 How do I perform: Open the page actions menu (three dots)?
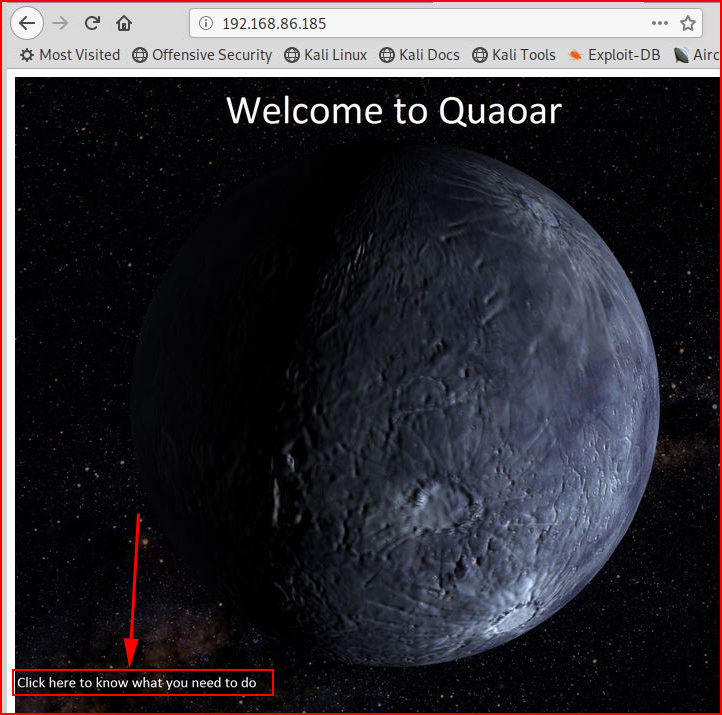point(659,23)
